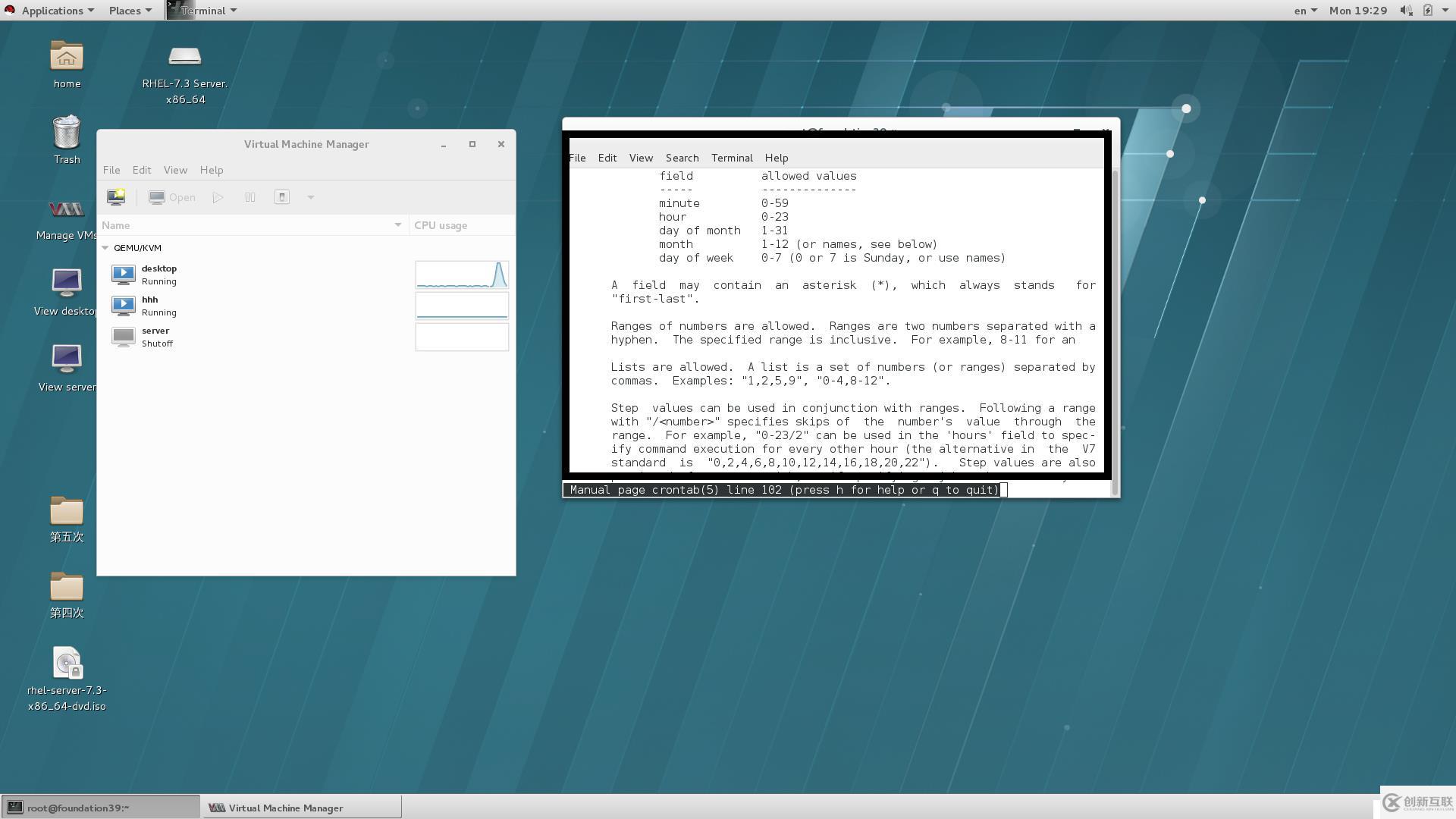1456x819 pixels.
Task: Click the Applications menu in top bar
Action: pos(52,10)
